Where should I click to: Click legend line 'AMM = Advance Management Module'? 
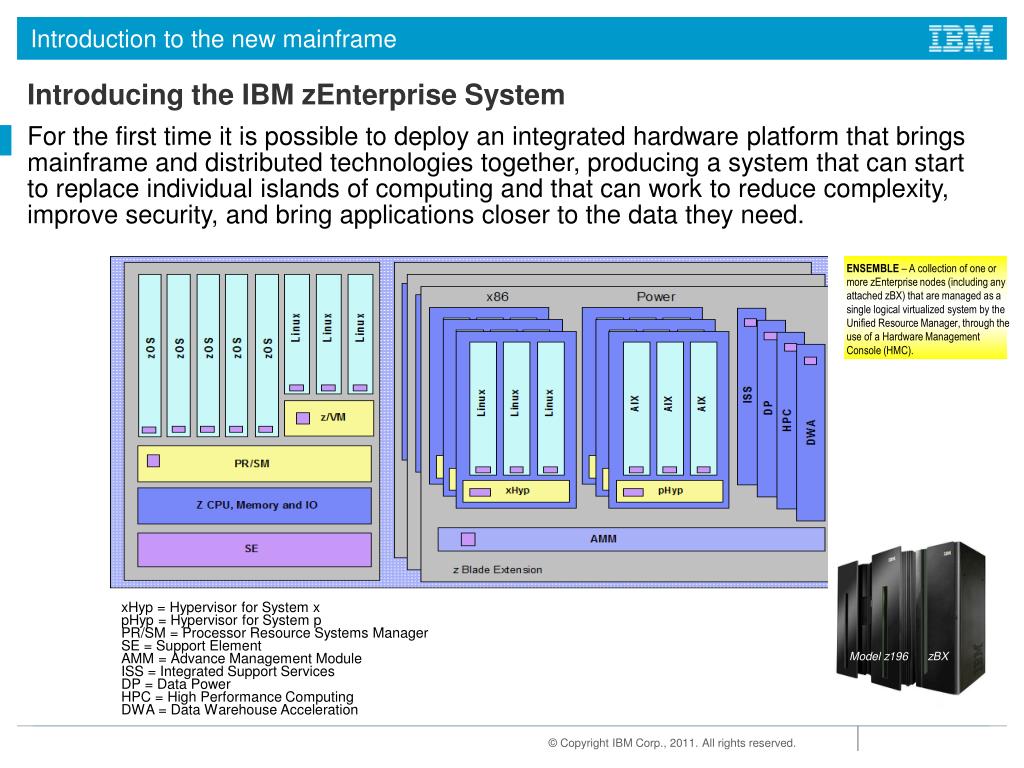(x=242, y=658)
